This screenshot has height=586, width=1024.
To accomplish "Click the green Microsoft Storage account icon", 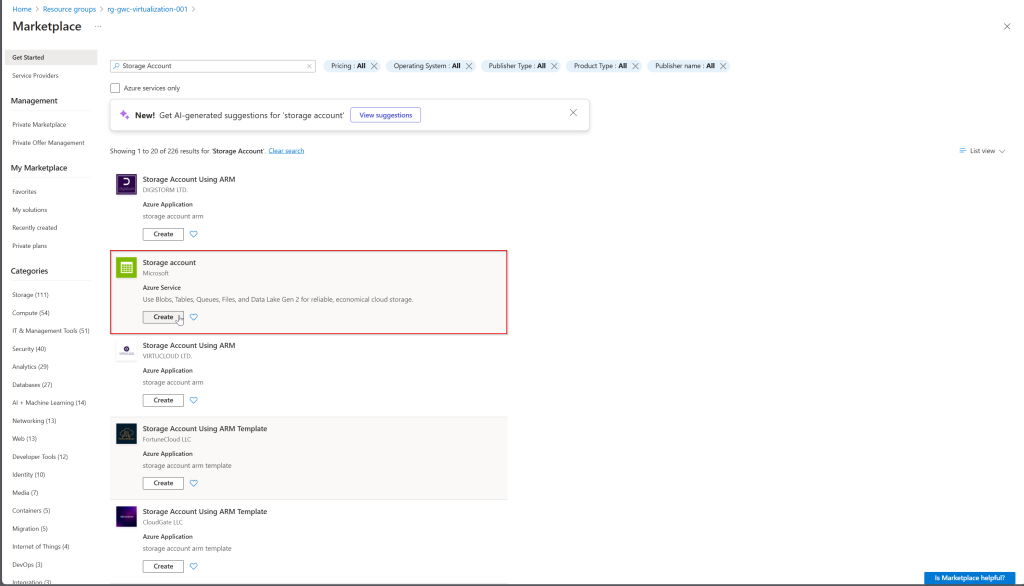I will click(x=126, y=267).
